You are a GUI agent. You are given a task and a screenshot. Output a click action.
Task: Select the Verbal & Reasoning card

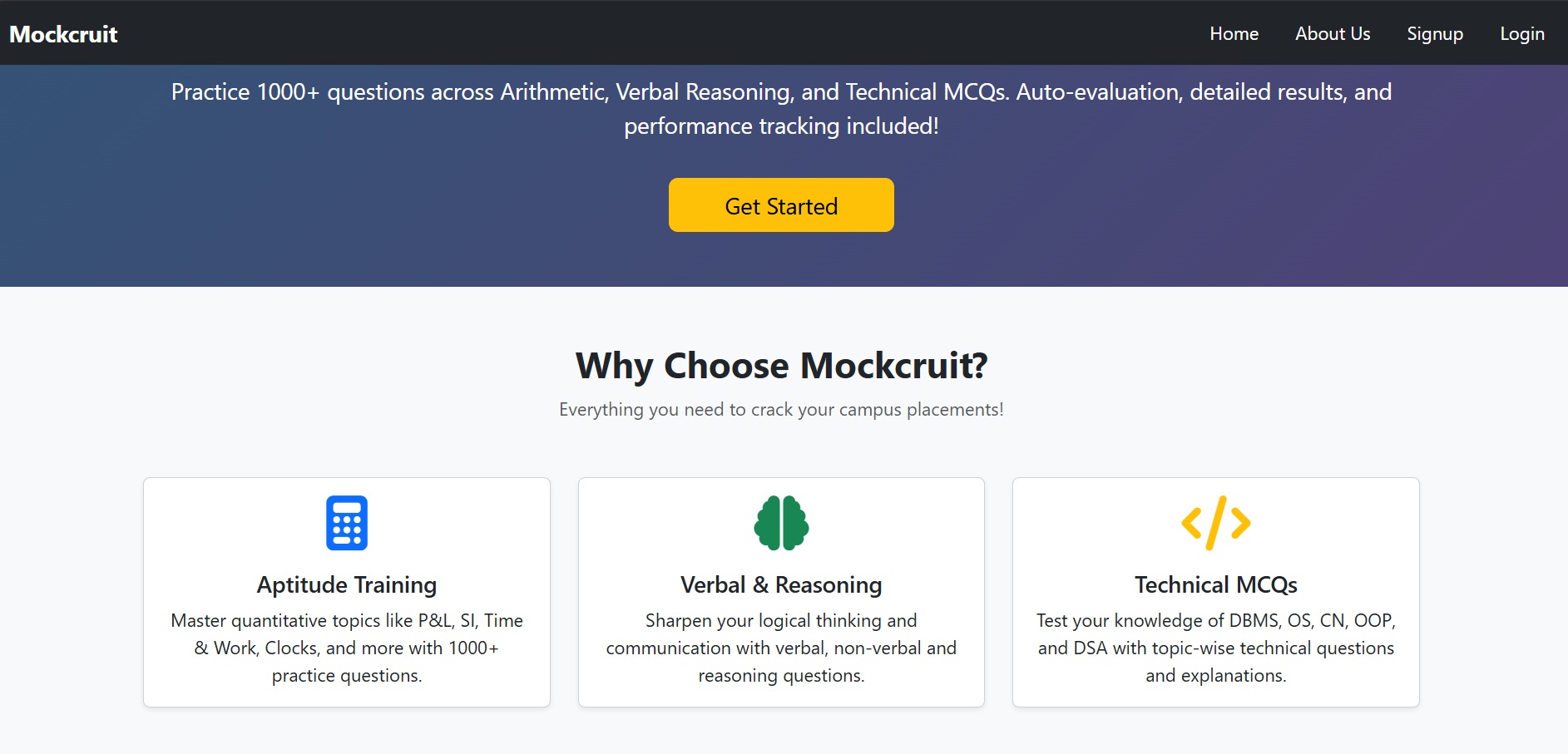tap(780, 593)
